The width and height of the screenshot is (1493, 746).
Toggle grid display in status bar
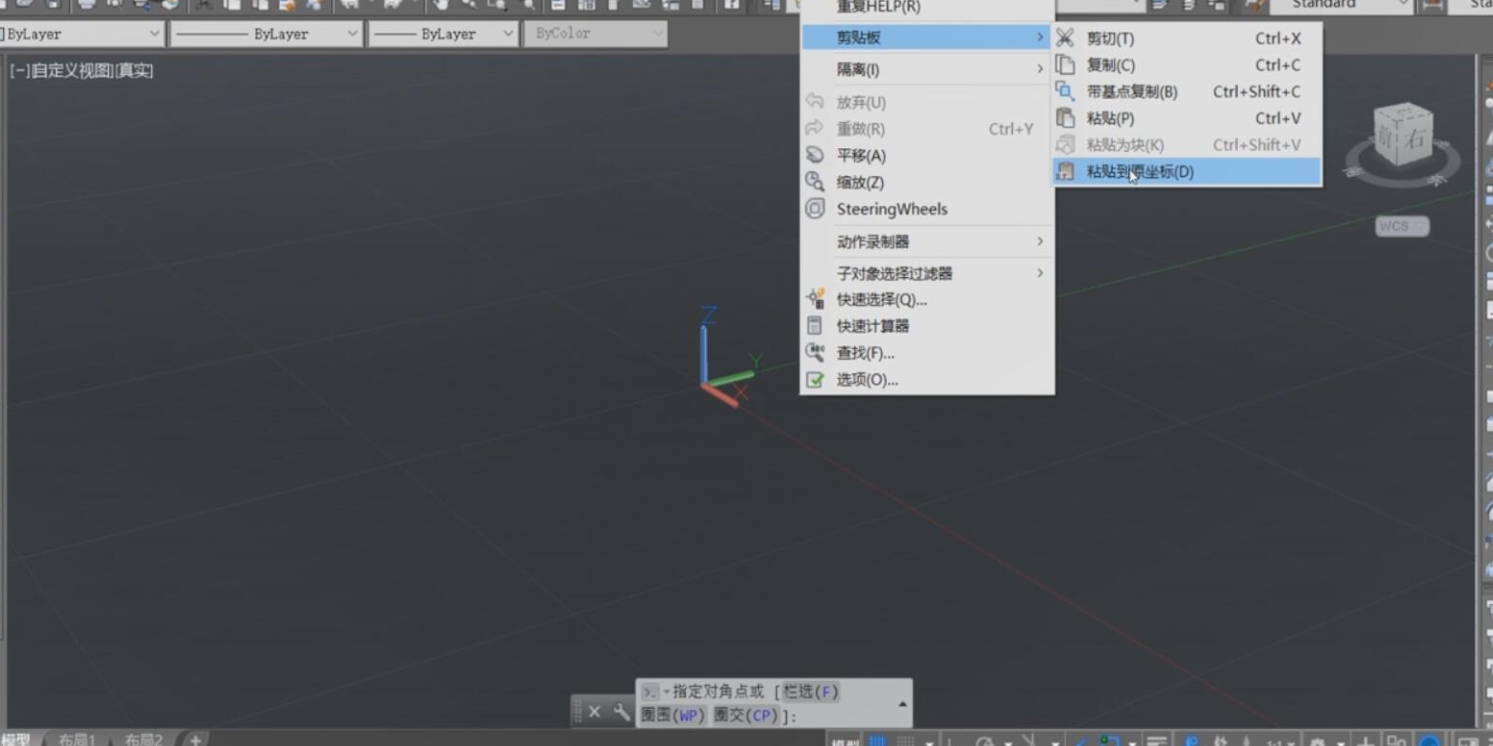878,741
